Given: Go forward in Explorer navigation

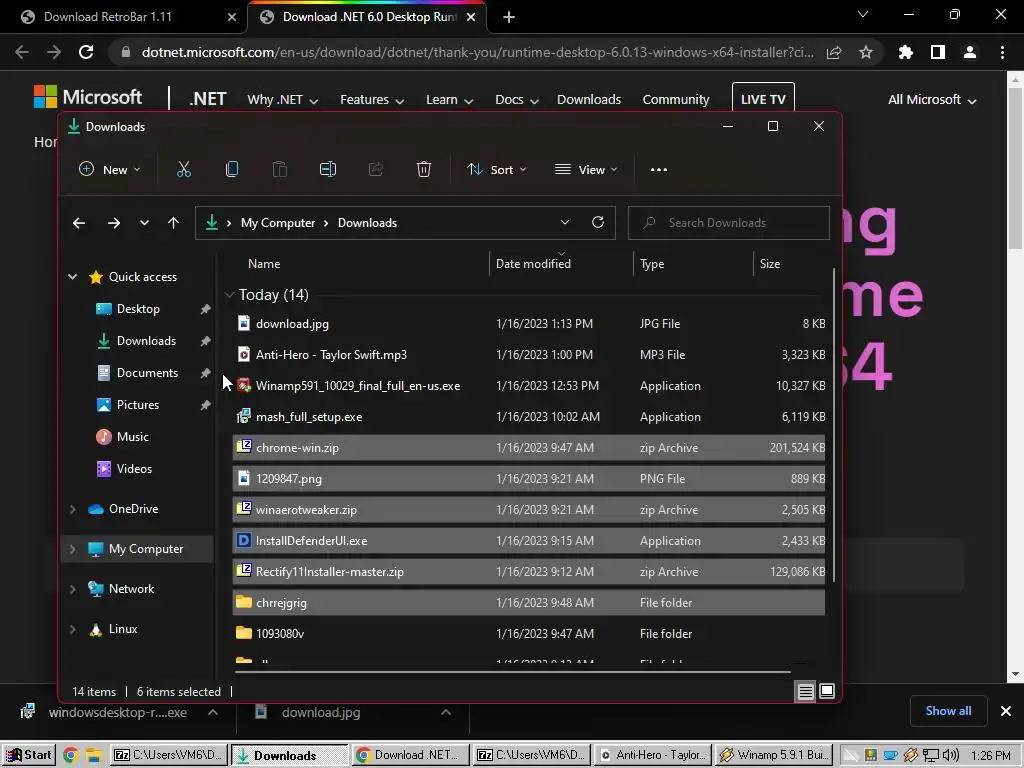Looking at the screenshot, I should tap(114, 223).
